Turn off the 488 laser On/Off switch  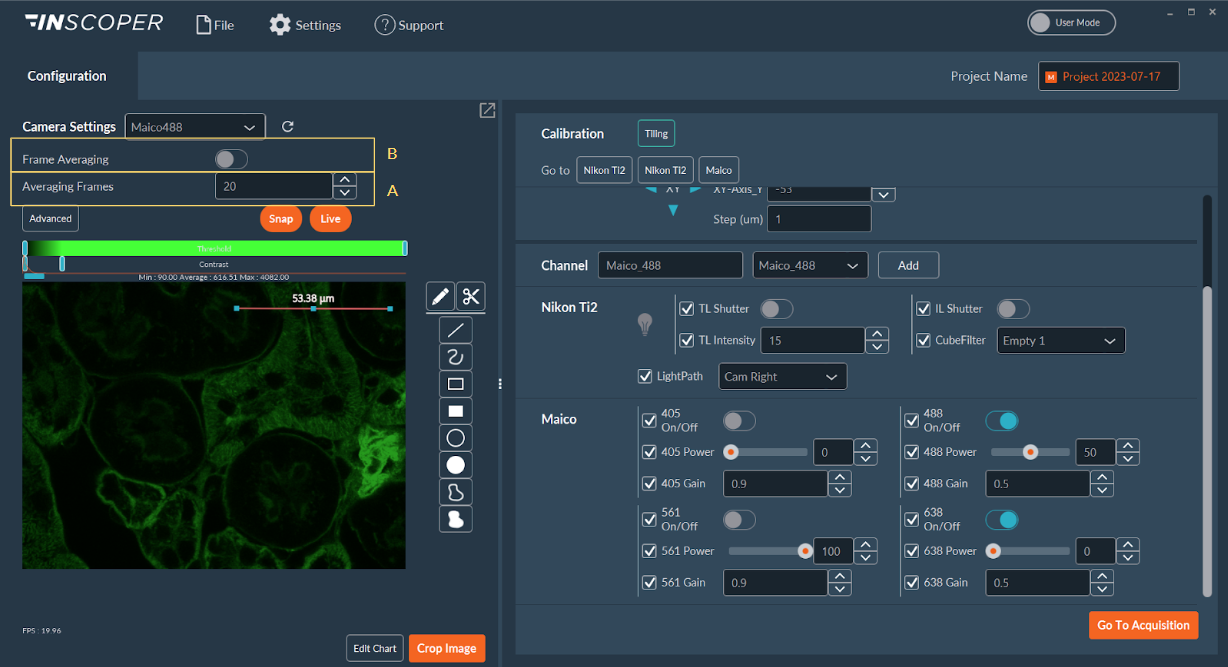click(x=1001, y=420)
